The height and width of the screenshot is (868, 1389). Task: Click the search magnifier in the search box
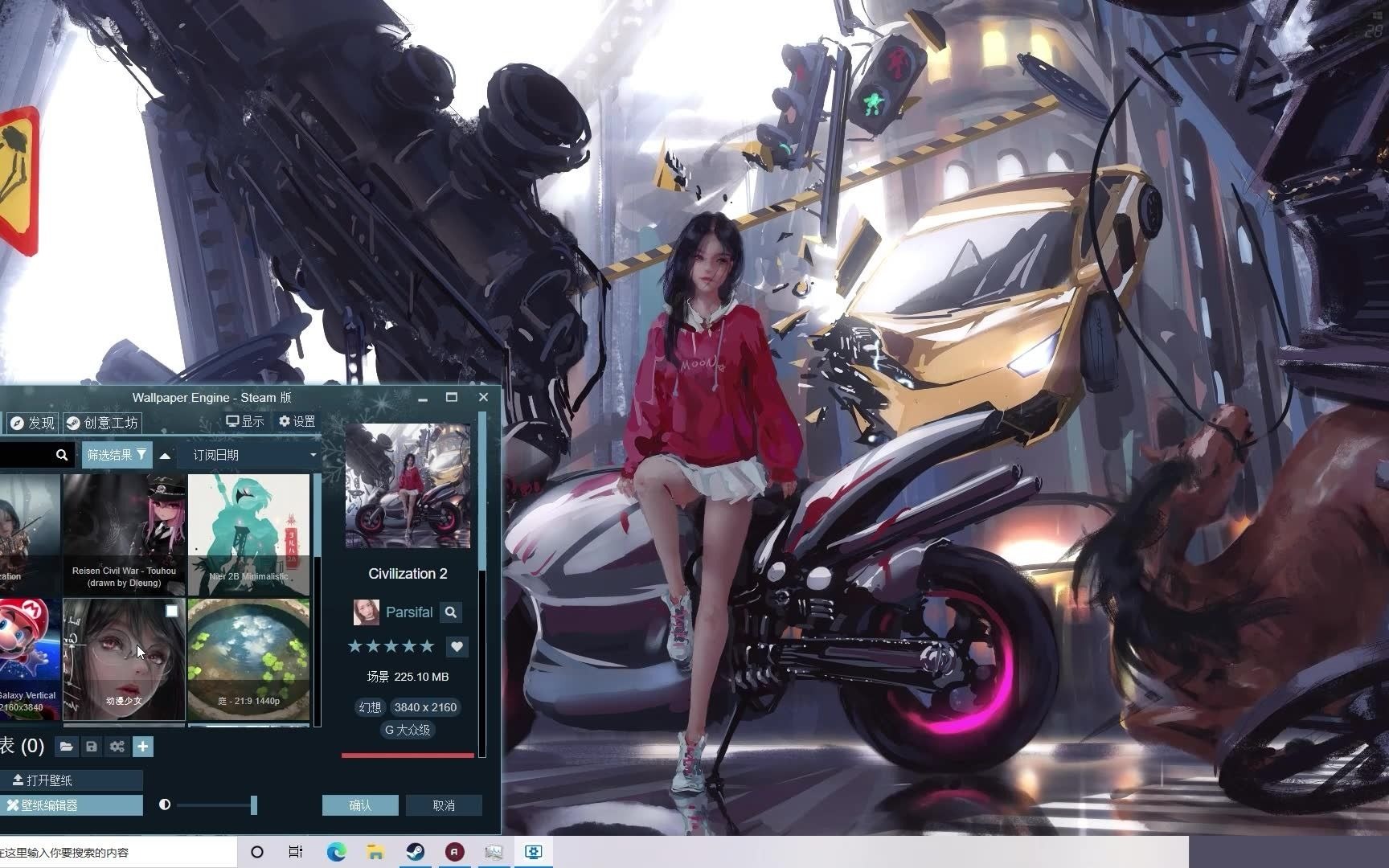click(62, 455)
